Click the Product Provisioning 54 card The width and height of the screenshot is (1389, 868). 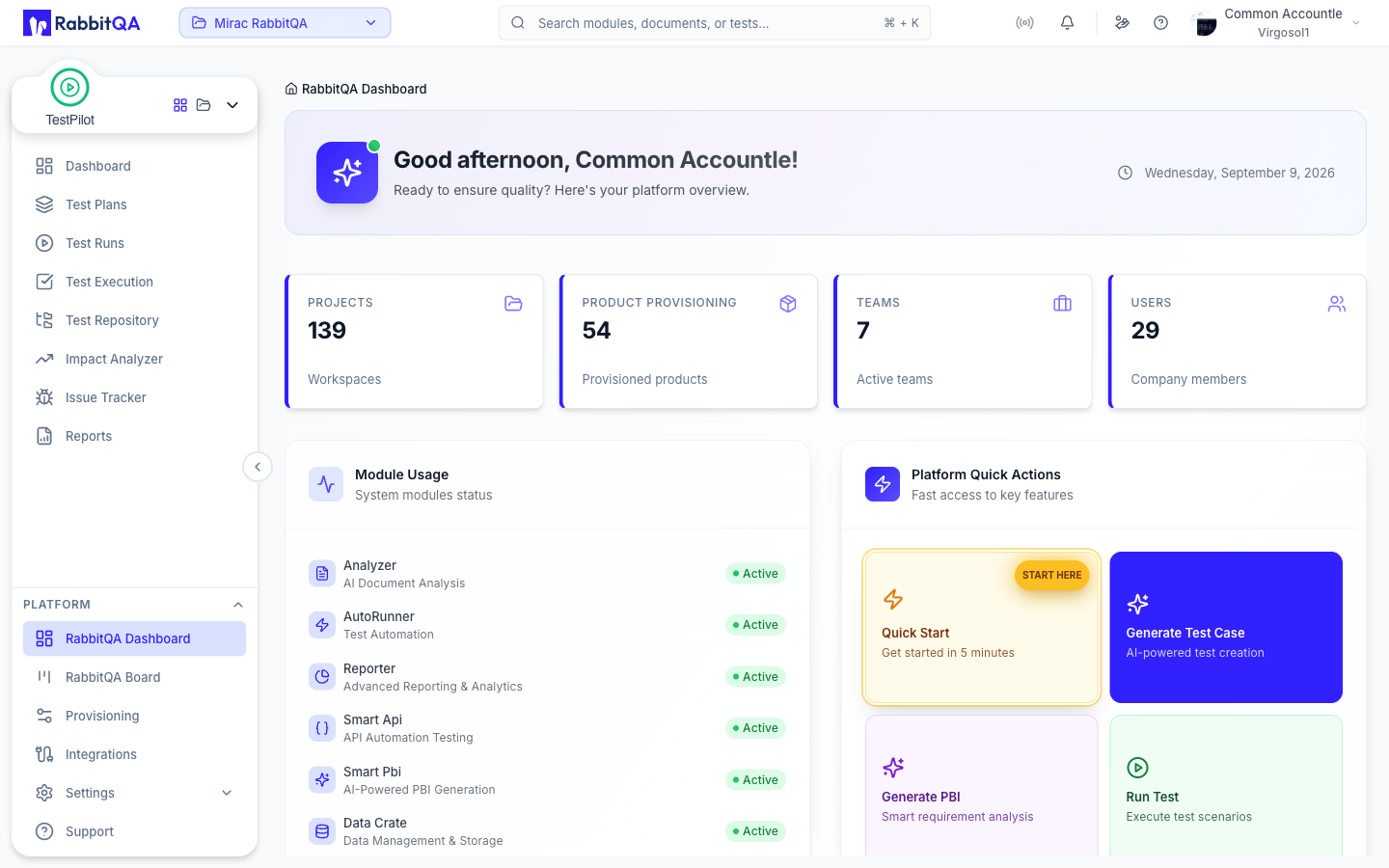[x=689, y=341]
